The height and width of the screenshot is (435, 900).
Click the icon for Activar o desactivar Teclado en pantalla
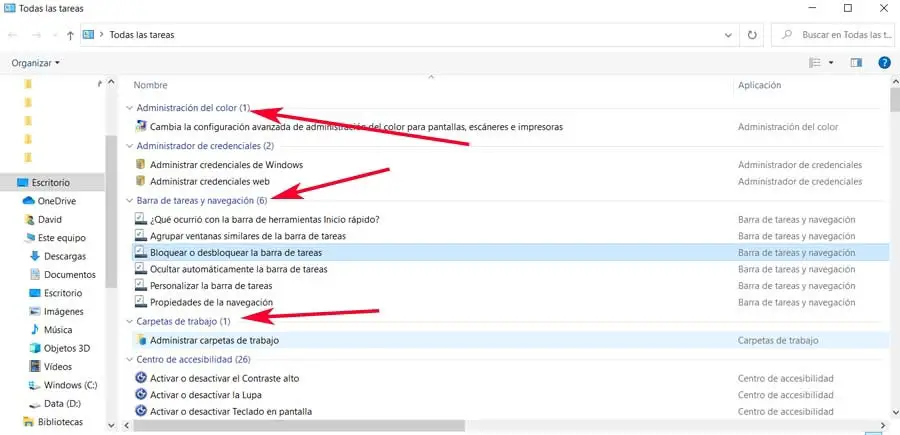coord(141,411)
